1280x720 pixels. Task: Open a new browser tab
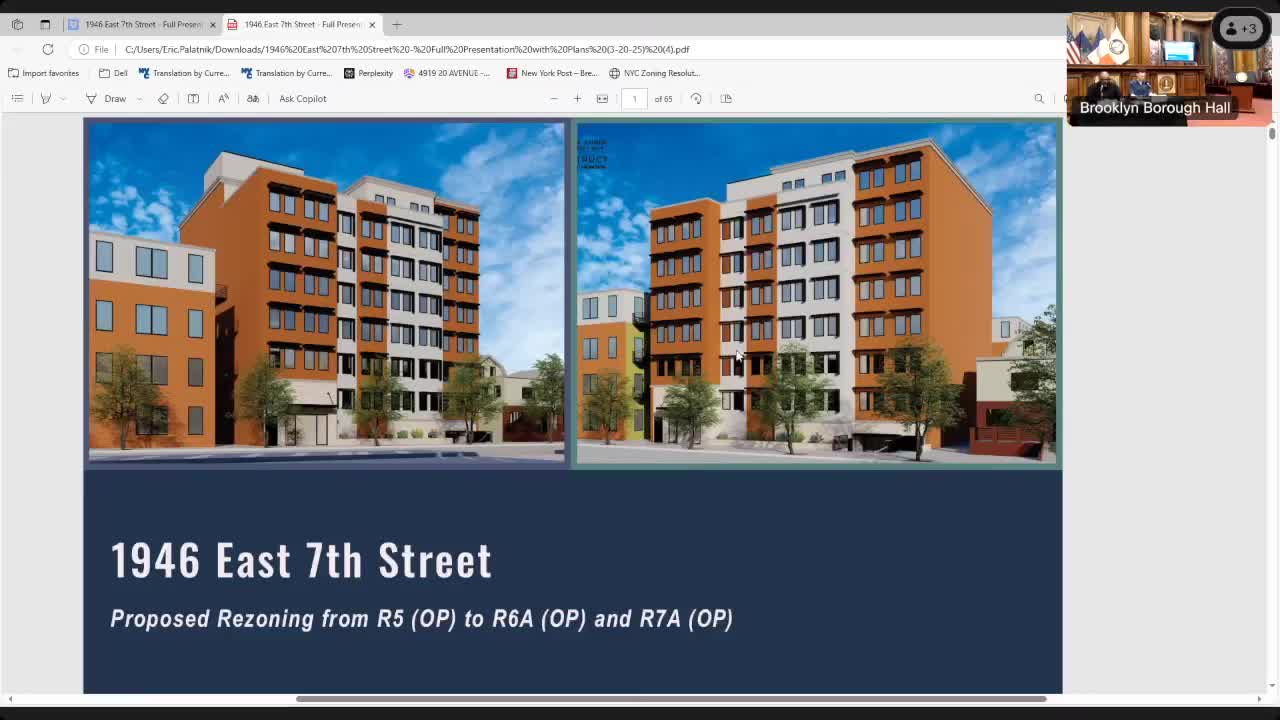[x=397, y=24]
